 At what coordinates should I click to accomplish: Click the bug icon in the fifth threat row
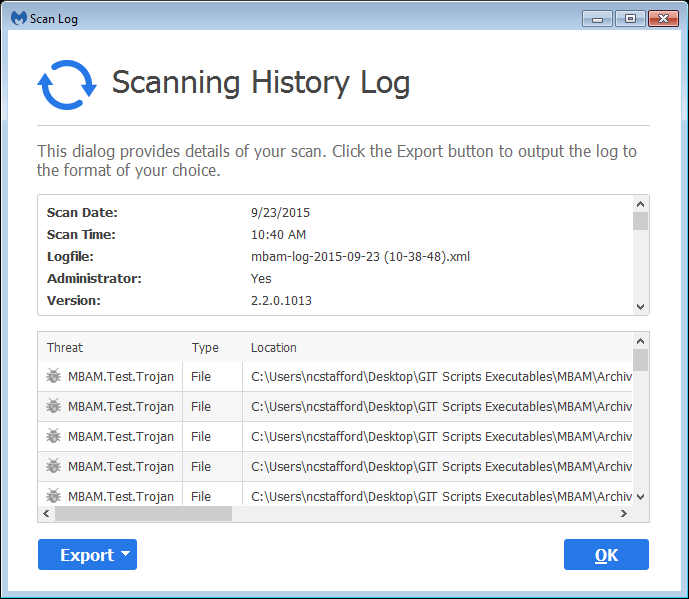pyautogui.click(x=54, y=496)
